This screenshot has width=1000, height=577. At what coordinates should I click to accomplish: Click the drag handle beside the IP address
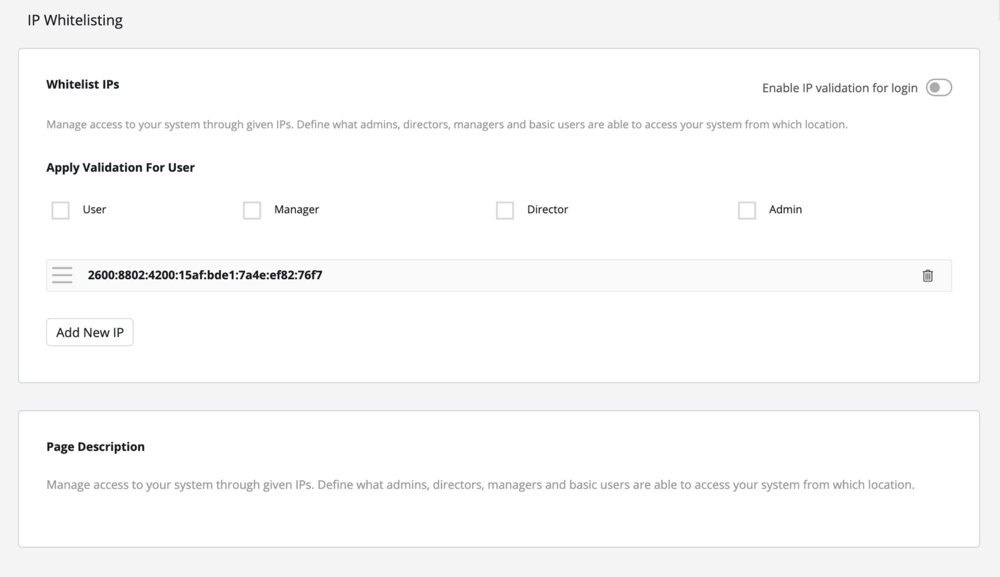[62, 275]
